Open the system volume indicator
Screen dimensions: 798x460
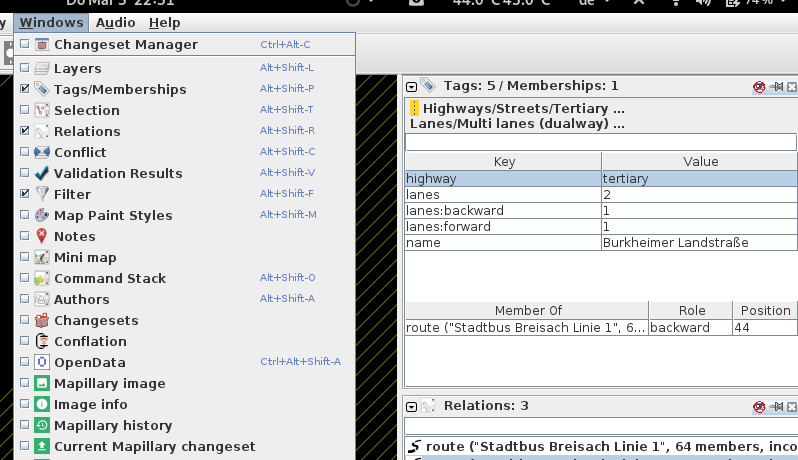(704, 3)
